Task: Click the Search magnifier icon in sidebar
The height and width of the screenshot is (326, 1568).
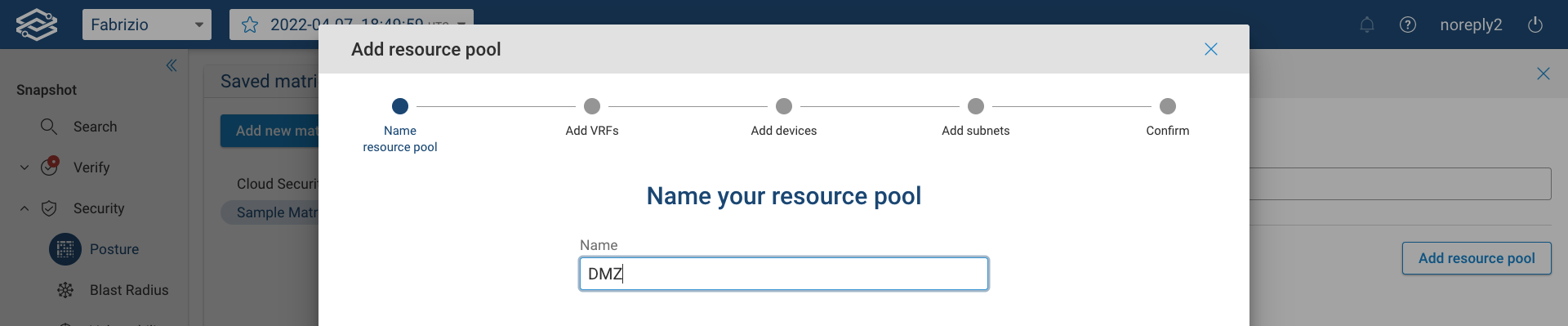Action: click(49, 127)
